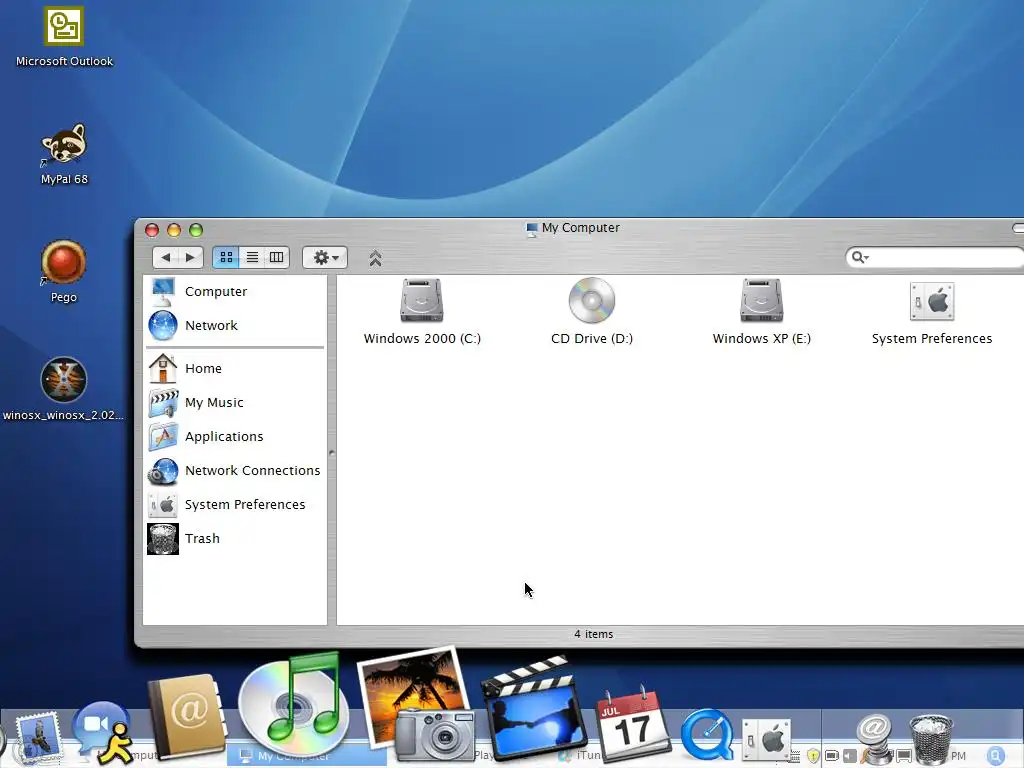
Task: Click the My Computer taskbar button
Action: pos(307,756)
